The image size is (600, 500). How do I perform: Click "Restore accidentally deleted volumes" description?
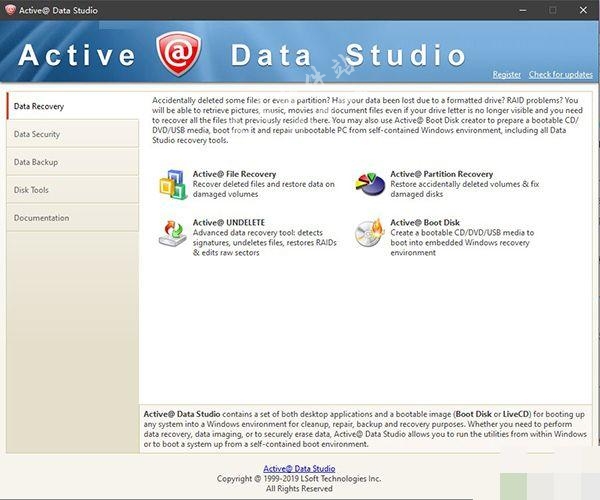[465, 189]
